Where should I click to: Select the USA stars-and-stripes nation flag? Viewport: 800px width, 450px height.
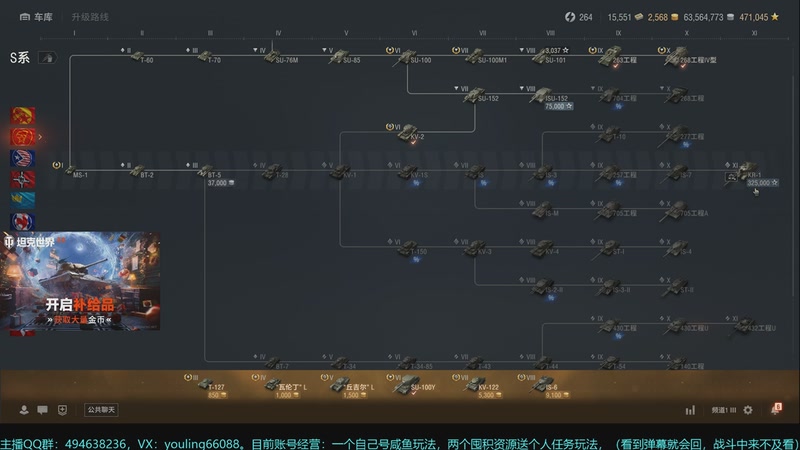coord(23,158)
